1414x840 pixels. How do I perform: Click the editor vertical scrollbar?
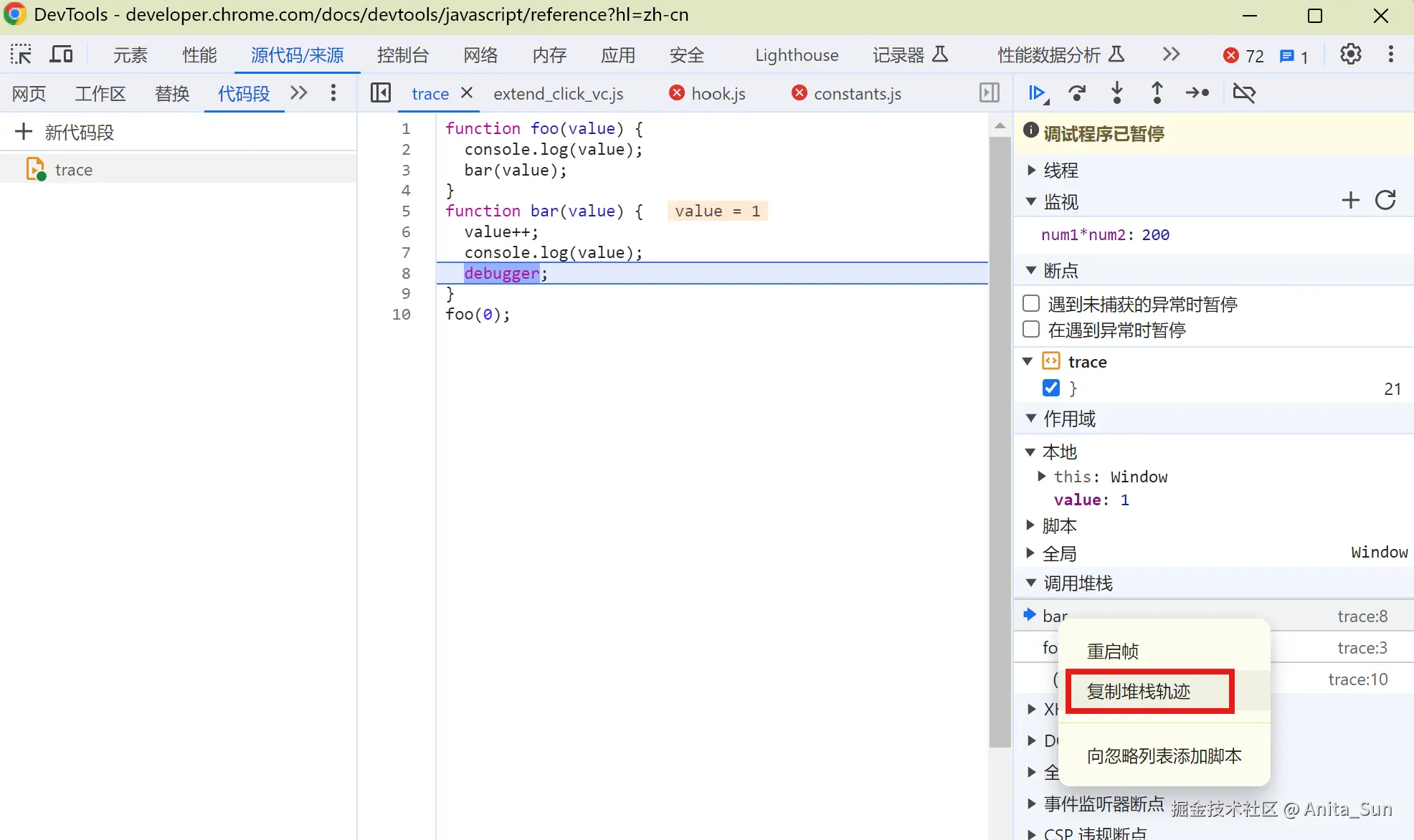[x=1000, y=430]
